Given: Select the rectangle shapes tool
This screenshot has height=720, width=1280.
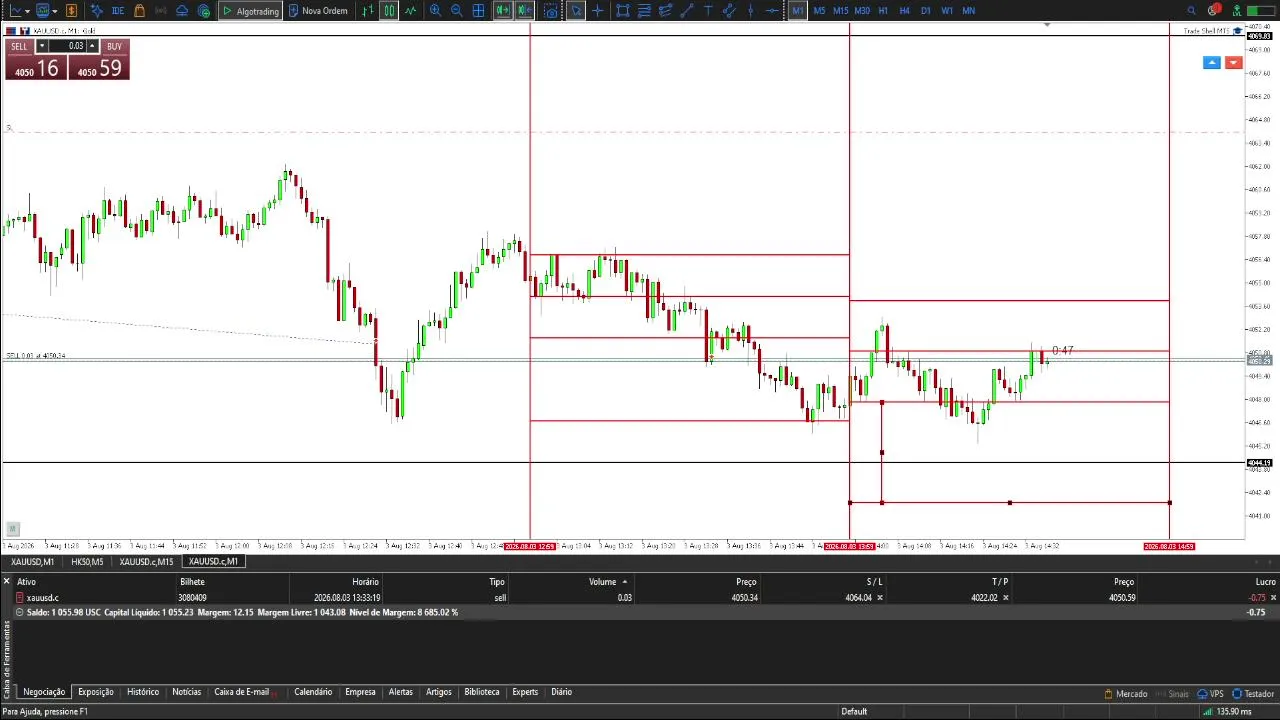Looking at the screenshot, I should pos(623,10).
